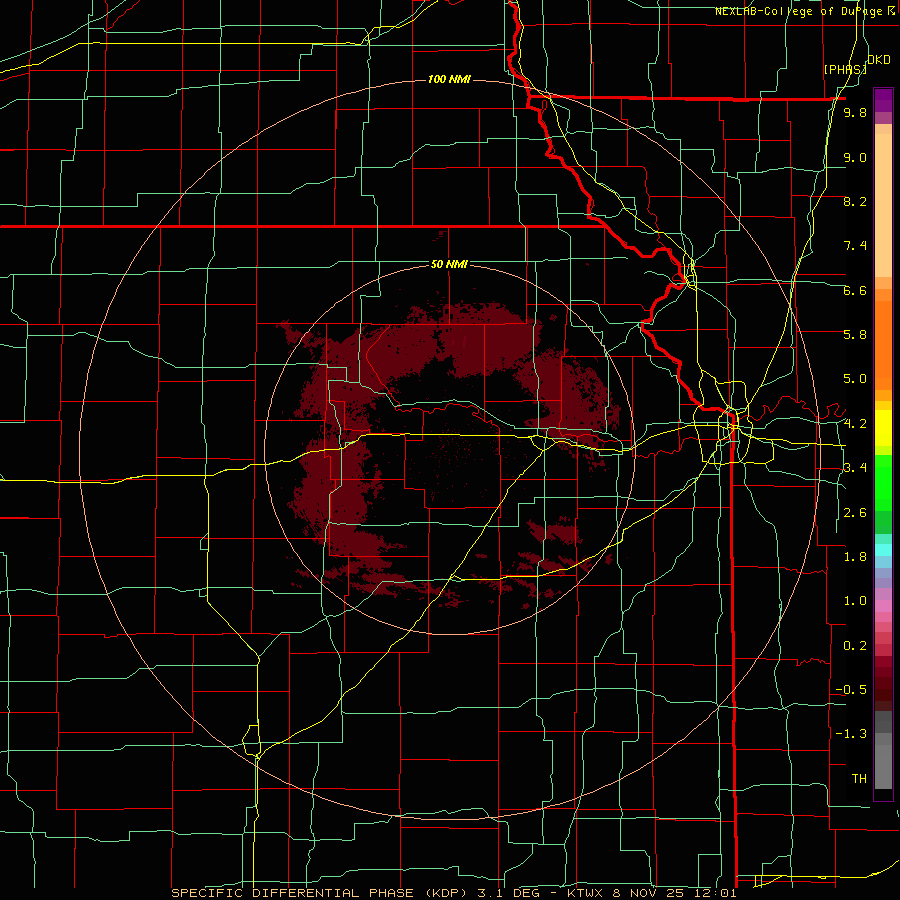Click the 100 NMI range ring label
This screenshot has width=900, height=900.
[x=449, y=79]
